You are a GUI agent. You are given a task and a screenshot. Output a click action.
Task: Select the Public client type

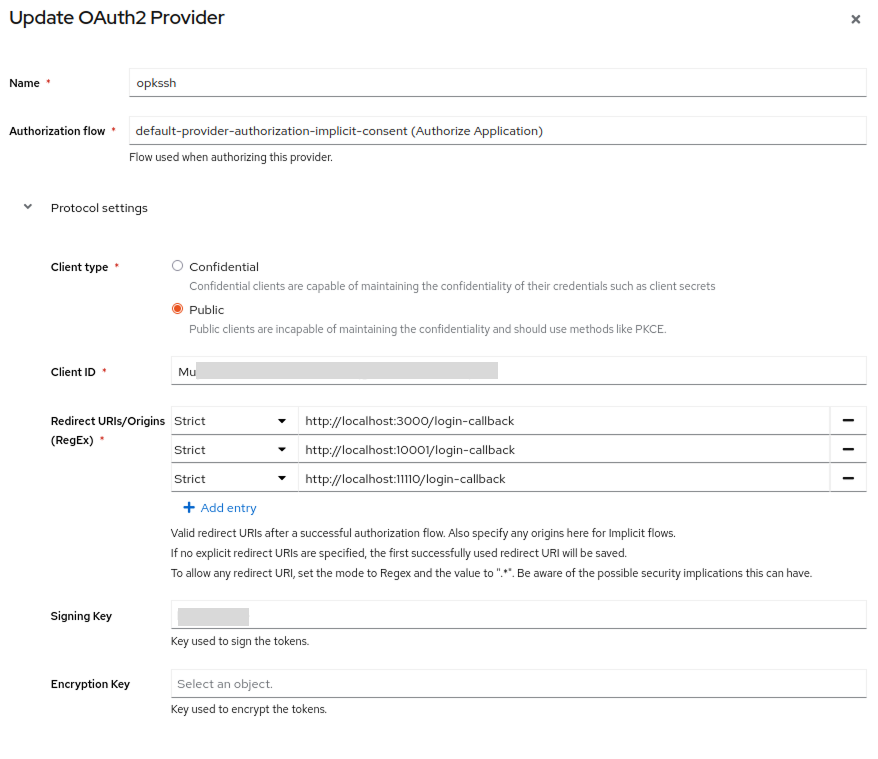pyautogui.click(x=178, y=310)
